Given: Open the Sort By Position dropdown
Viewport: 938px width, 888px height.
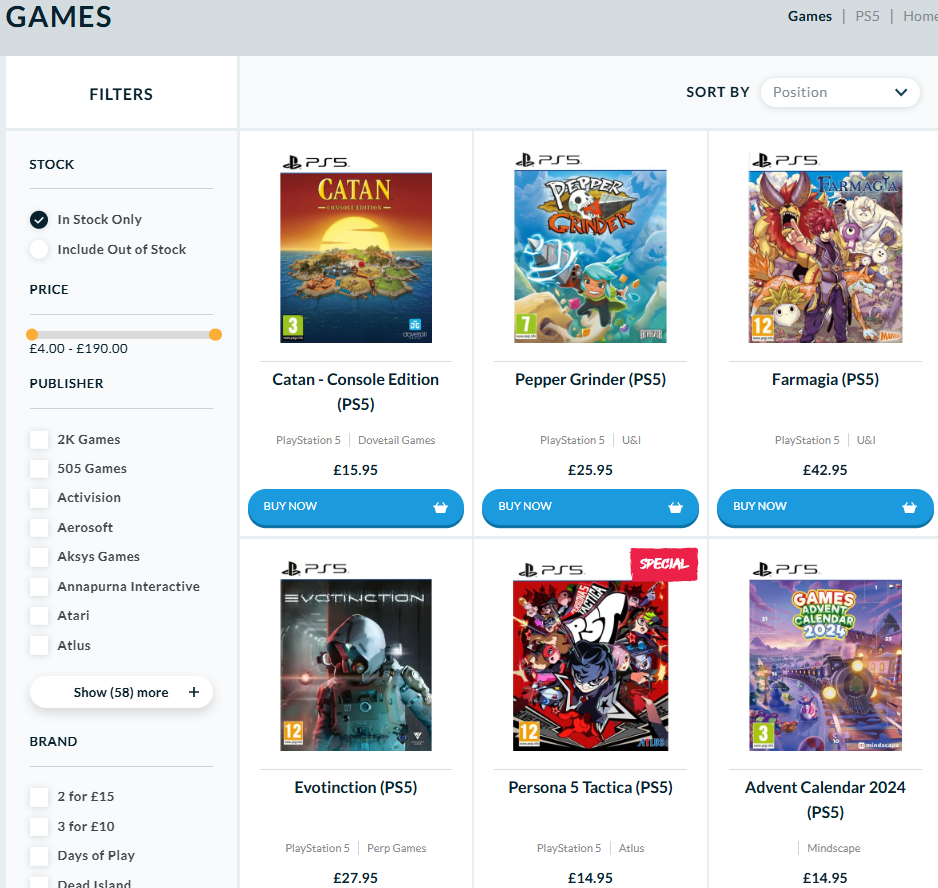Looking at the screenshot, I should (x=840, y=92).
